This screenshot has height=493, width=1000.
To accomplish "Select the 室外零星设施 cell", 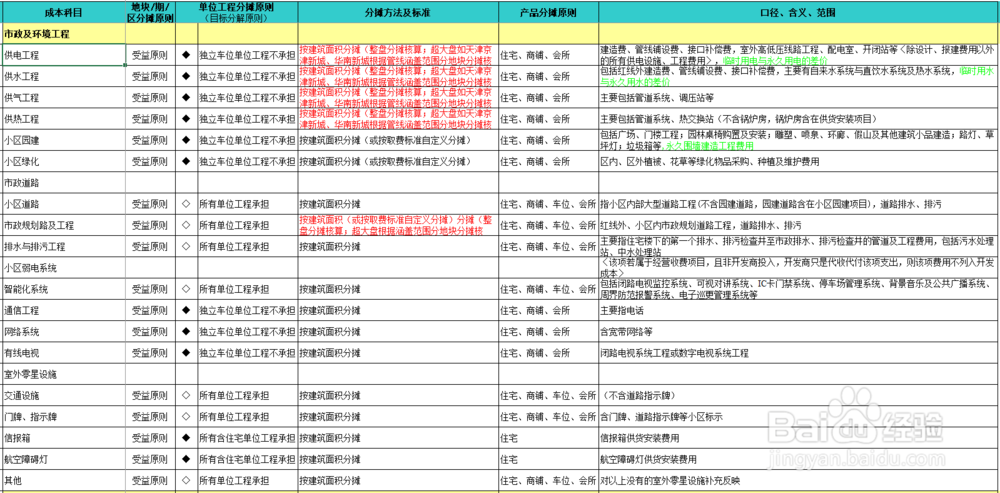I will click(62, 374).
